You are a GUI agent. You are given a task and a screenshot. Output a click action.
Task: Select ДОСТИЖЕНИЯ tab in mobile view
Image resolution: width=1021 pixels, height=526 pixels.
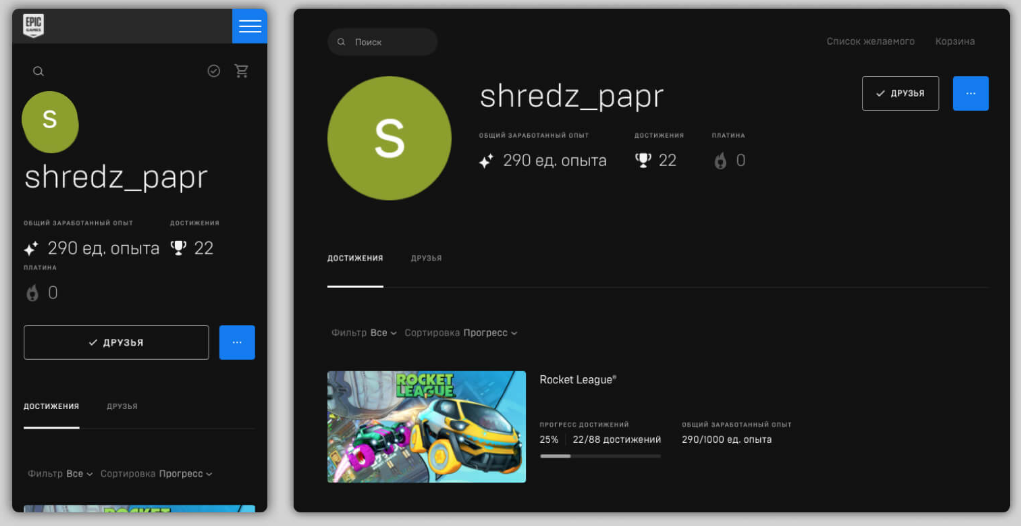point(51,406)
